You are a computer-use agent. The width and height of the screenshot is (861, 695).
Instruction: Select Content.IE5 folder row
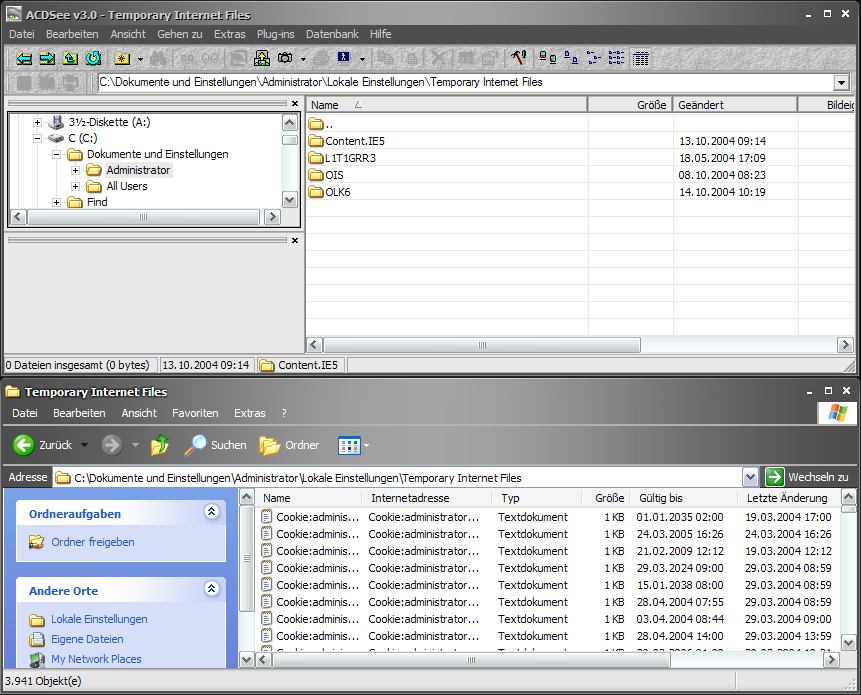[x=580, y=141]
